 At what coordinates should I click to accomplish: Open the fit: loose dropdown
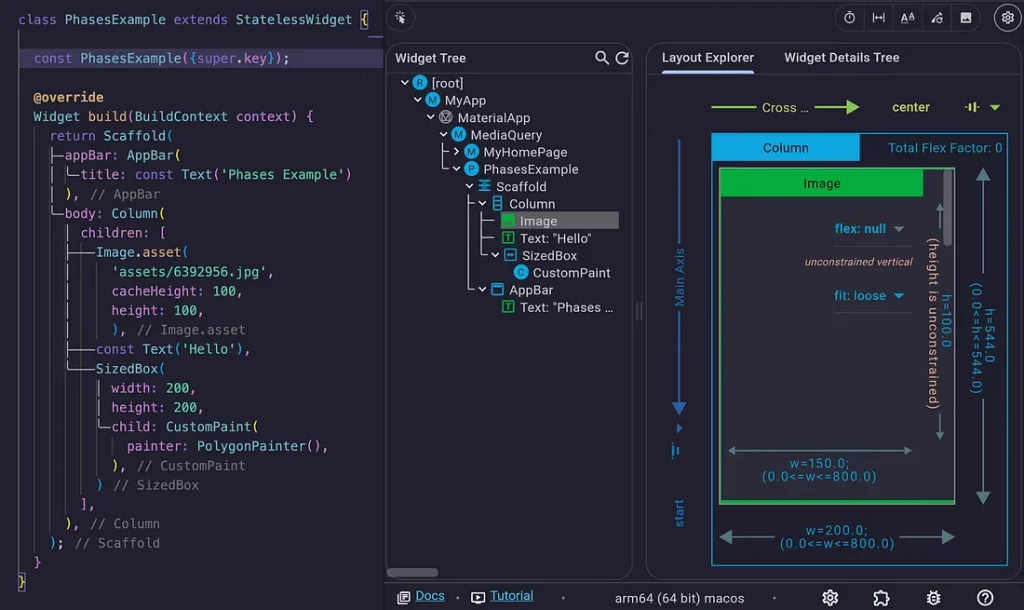869,296
